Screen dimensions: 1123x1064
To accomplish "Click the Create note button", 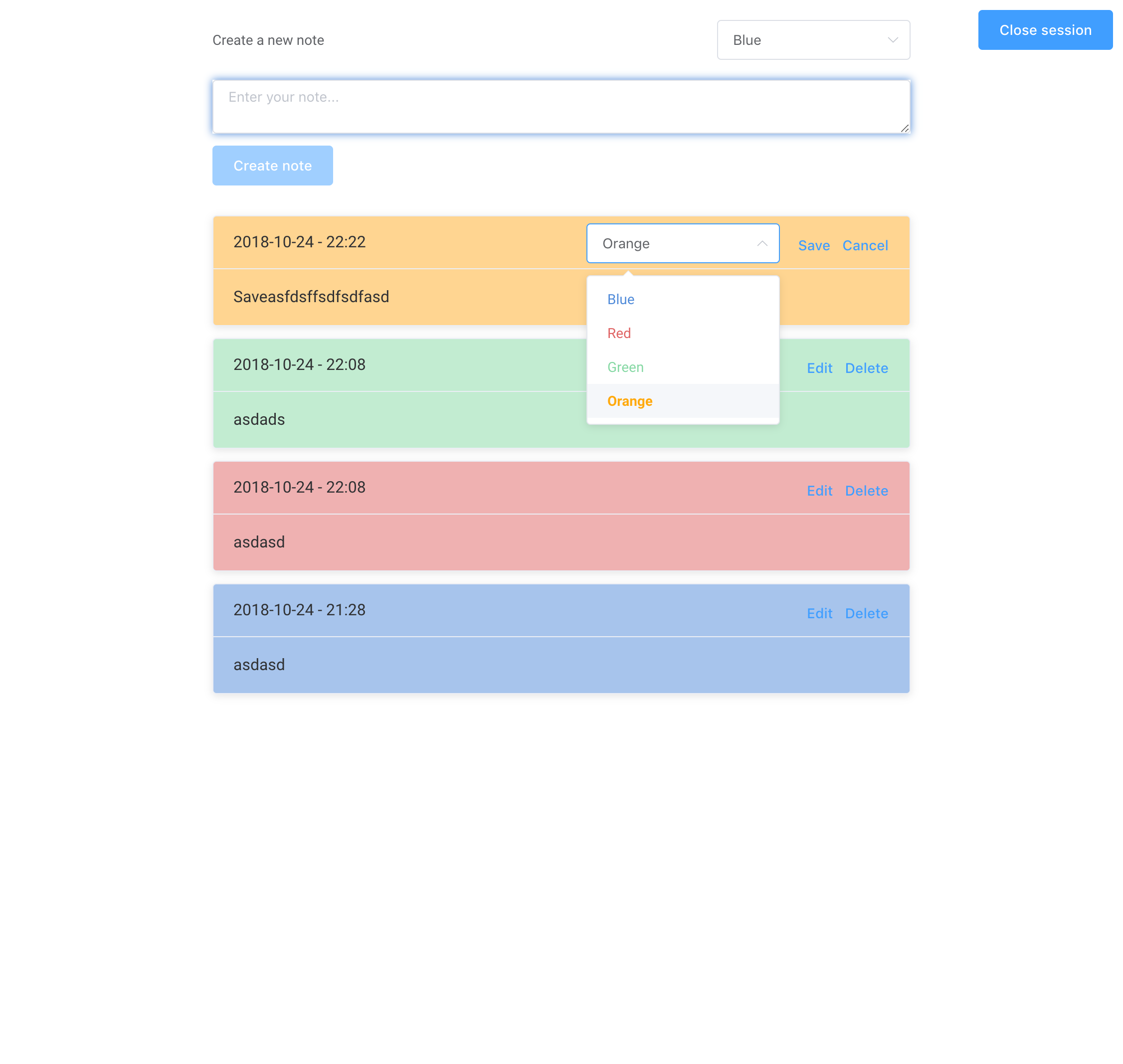I will pos(272,166).
